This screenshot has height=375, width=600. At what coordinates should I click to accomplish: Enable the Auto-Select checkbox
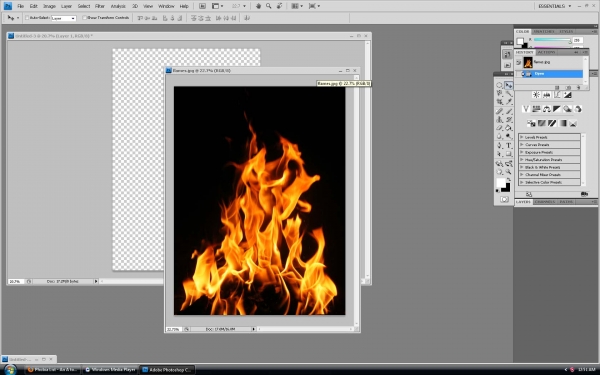pyautogui.click(x=27, y=18)
